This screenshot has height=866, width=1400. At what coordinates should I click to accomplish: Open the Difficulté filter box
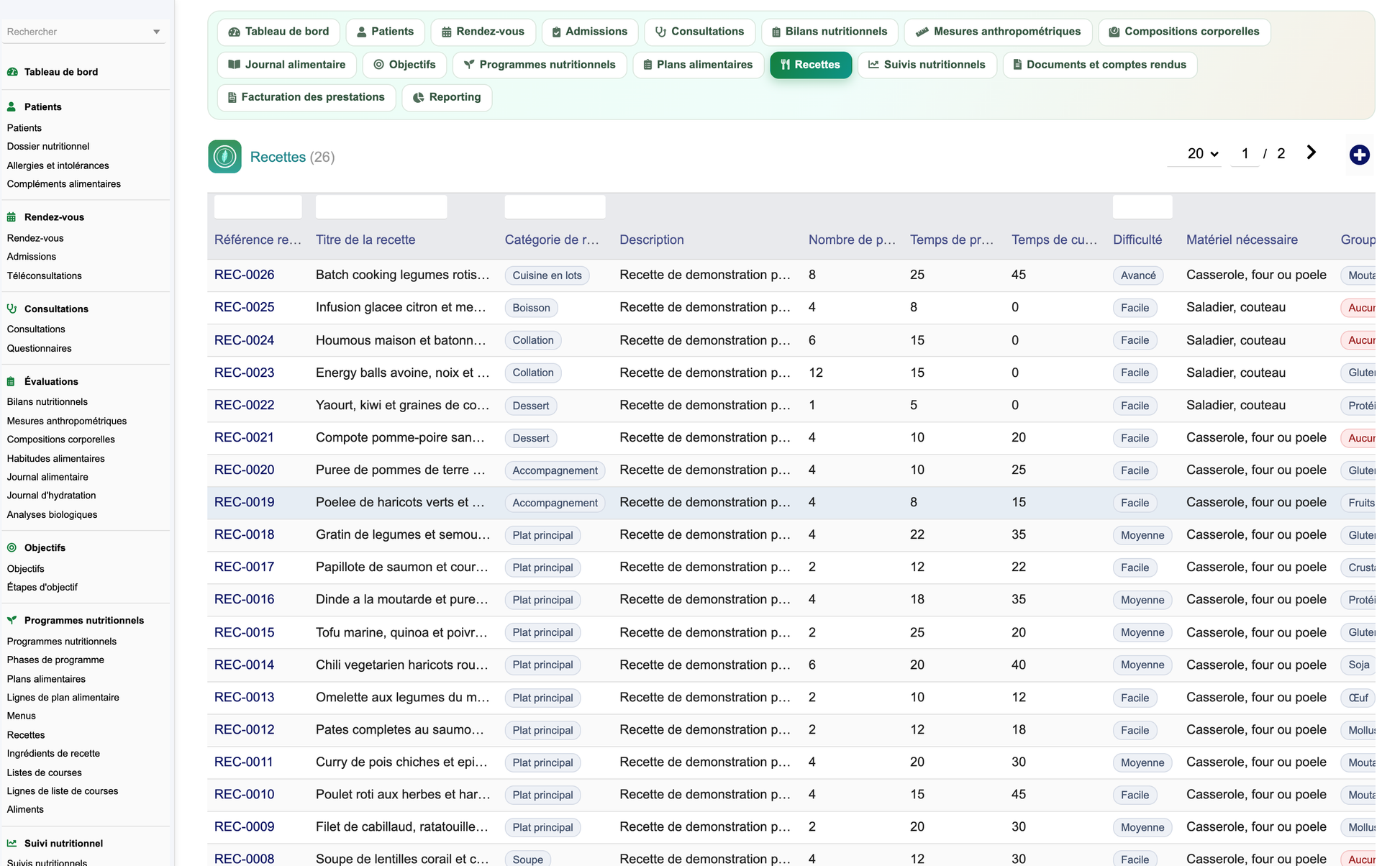[1142, 206]
